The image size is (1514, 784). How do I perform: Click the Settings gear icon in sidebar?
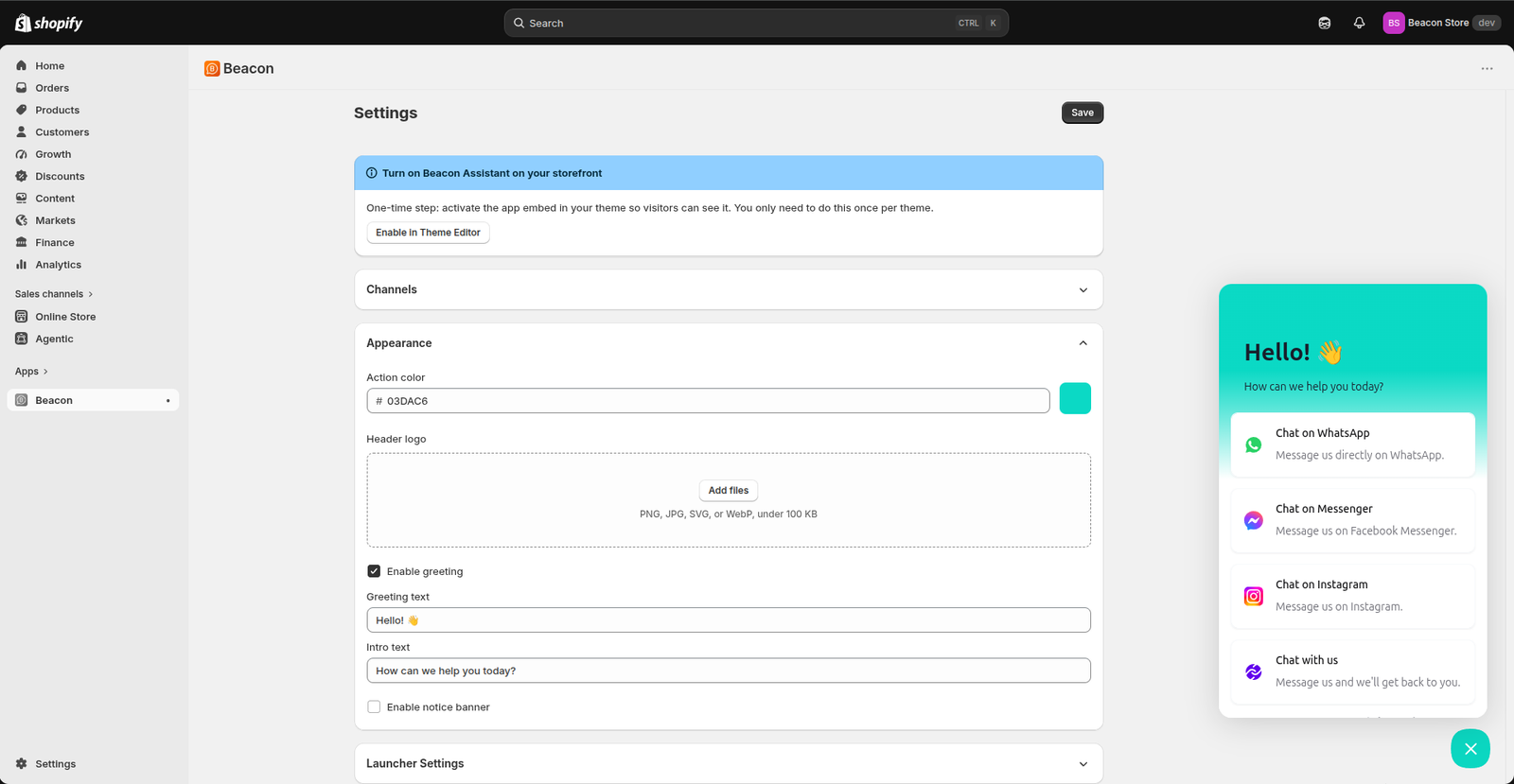click(x=21, y=764)
